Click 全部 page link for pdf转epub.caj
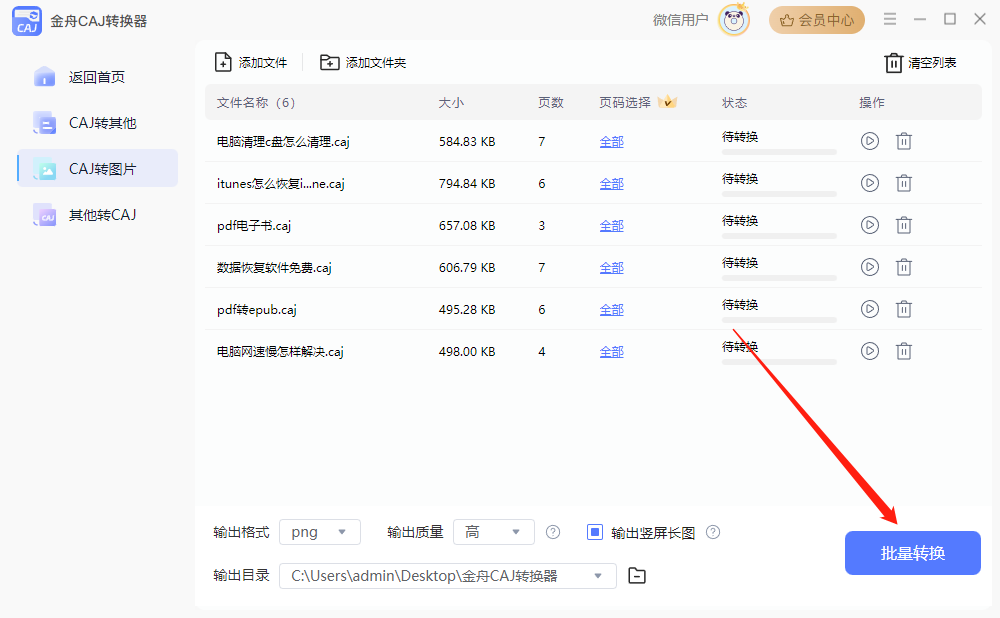The width and height of the screenshot is (1000, 618). tap(612, 310)
